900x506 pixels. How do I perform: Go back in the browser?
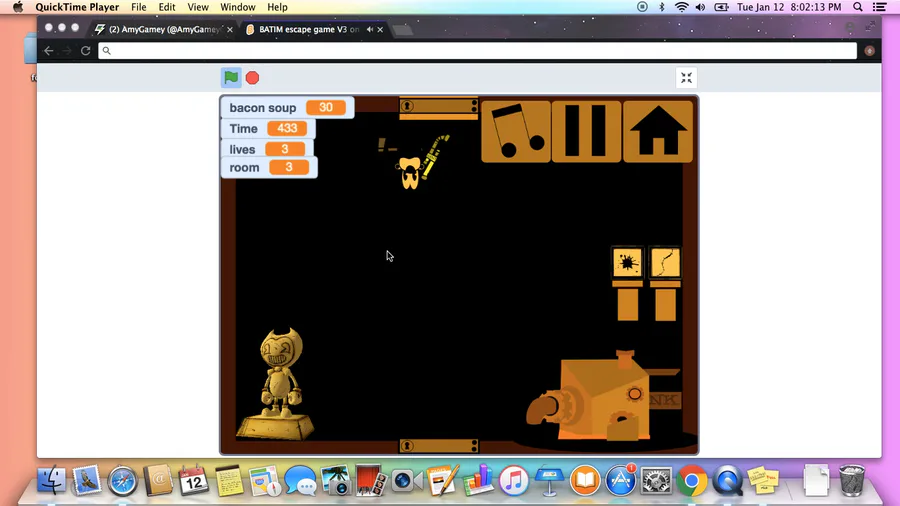coord(49,50)
